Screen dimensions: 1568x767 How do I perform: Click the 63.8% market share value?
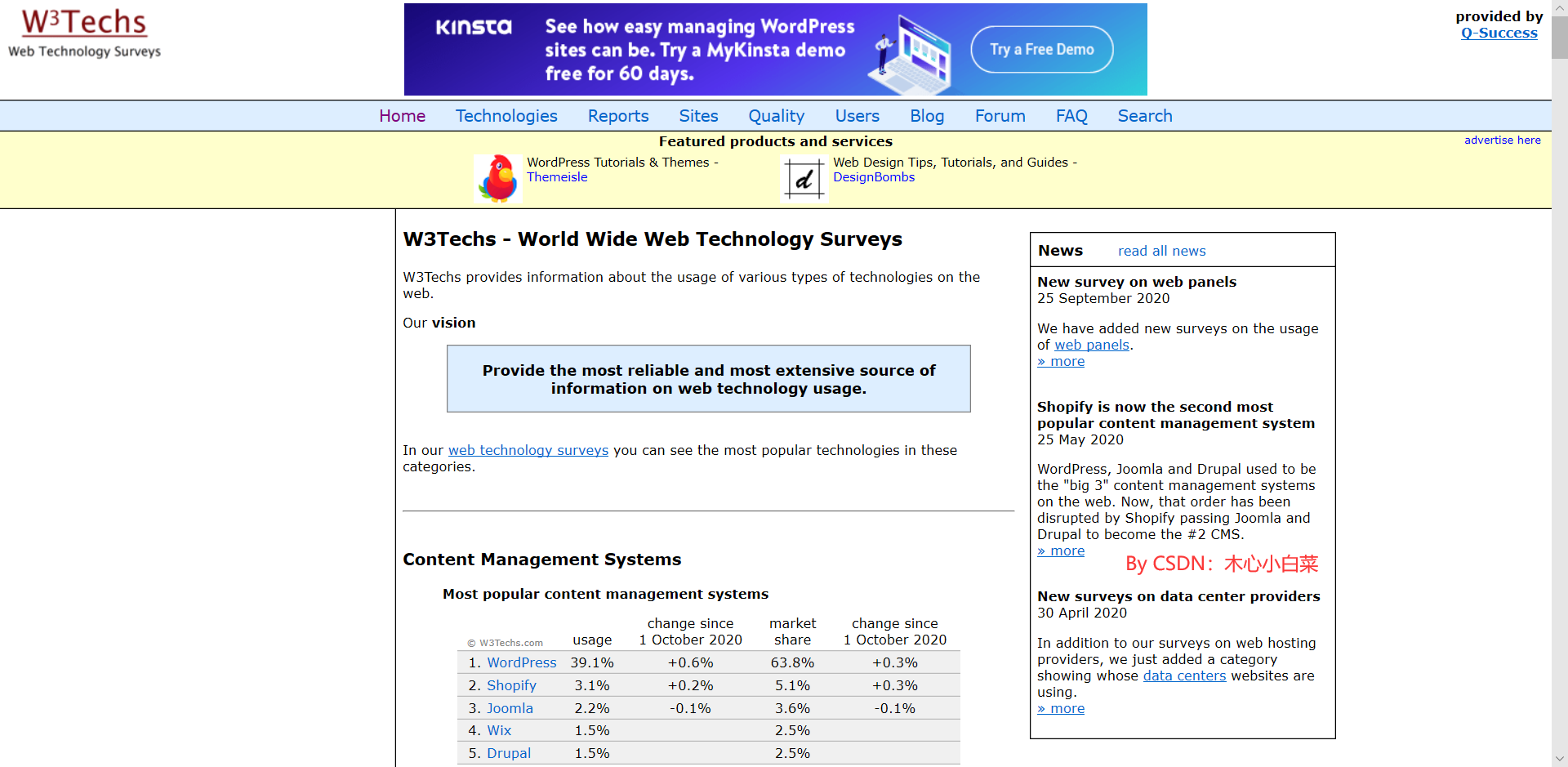(792, 662)
